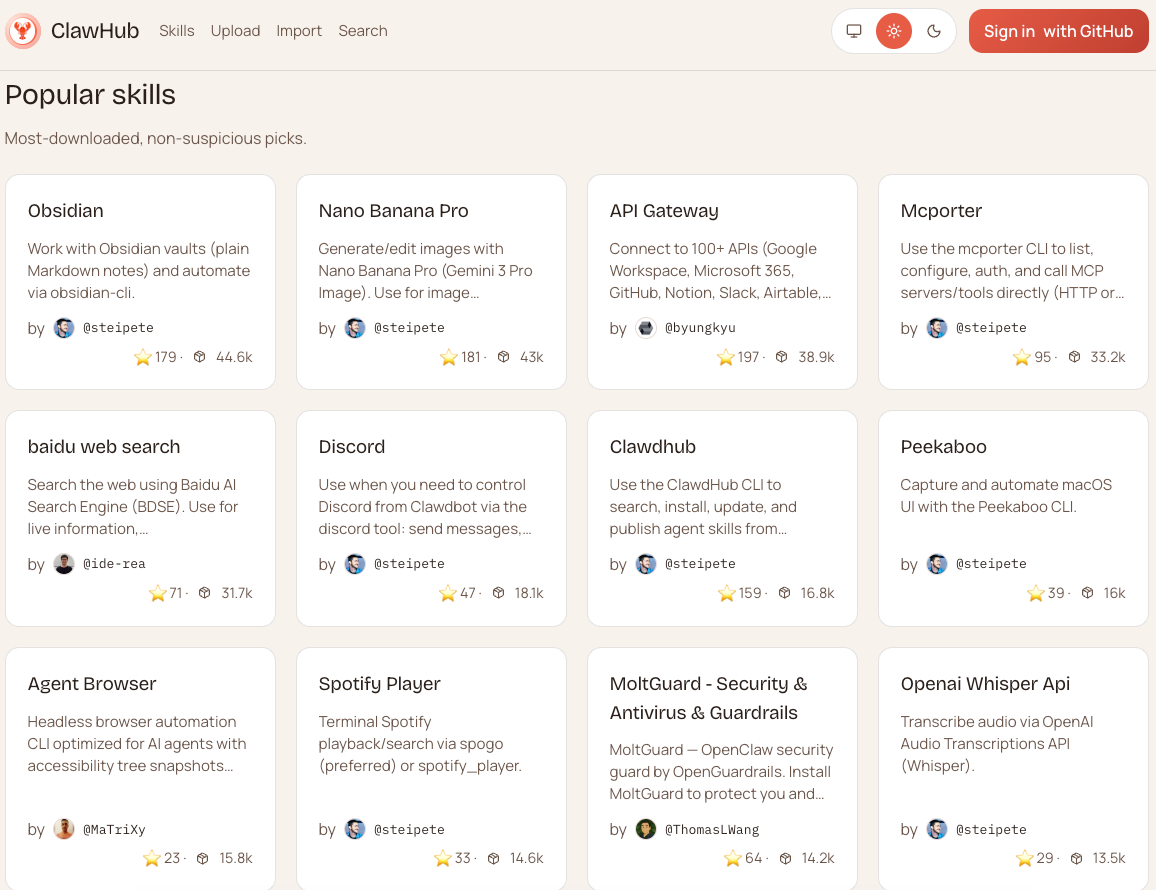Click the ClawHub lobster logo icon
Image resolution: width=1156 pixels, height=890 pixels.
pyautogui.click(x=22, y=31)
